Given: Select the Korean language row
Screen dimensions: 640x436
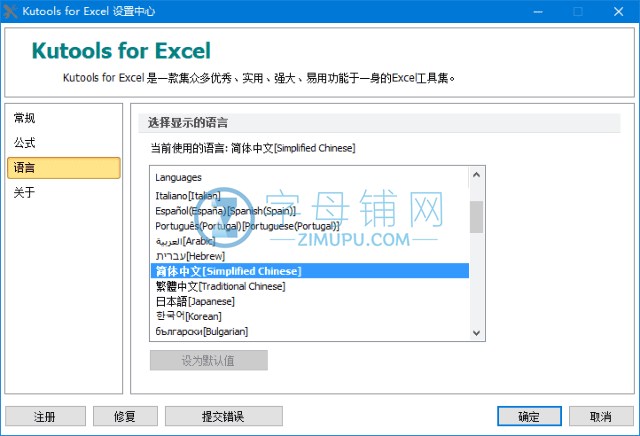Looking at the screenshot, I should (310, 316).
